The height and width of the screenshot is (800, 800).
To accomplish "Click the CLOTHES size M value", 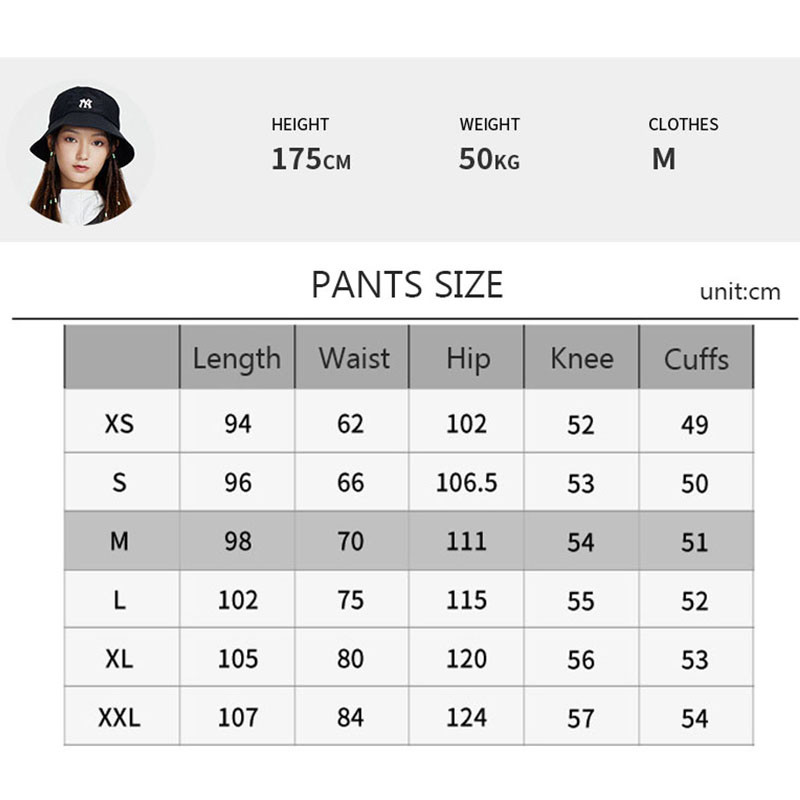I will click(663, 159).
